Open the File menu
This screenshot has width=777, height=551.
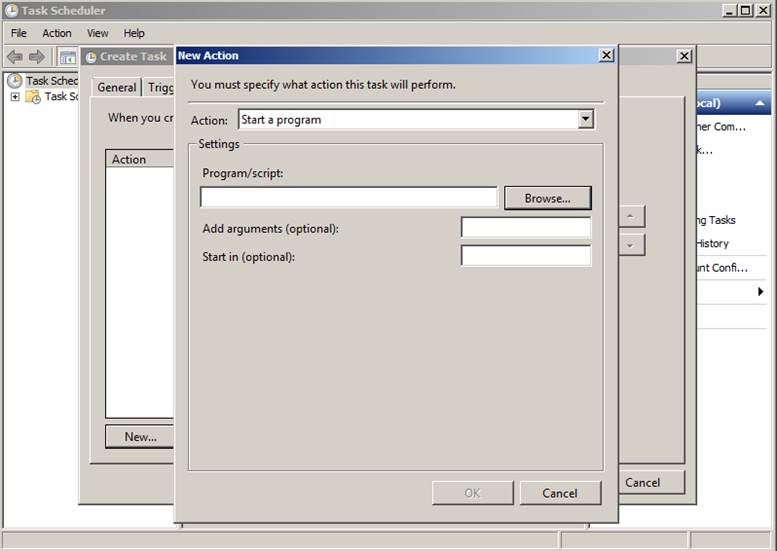pos(19,33)
